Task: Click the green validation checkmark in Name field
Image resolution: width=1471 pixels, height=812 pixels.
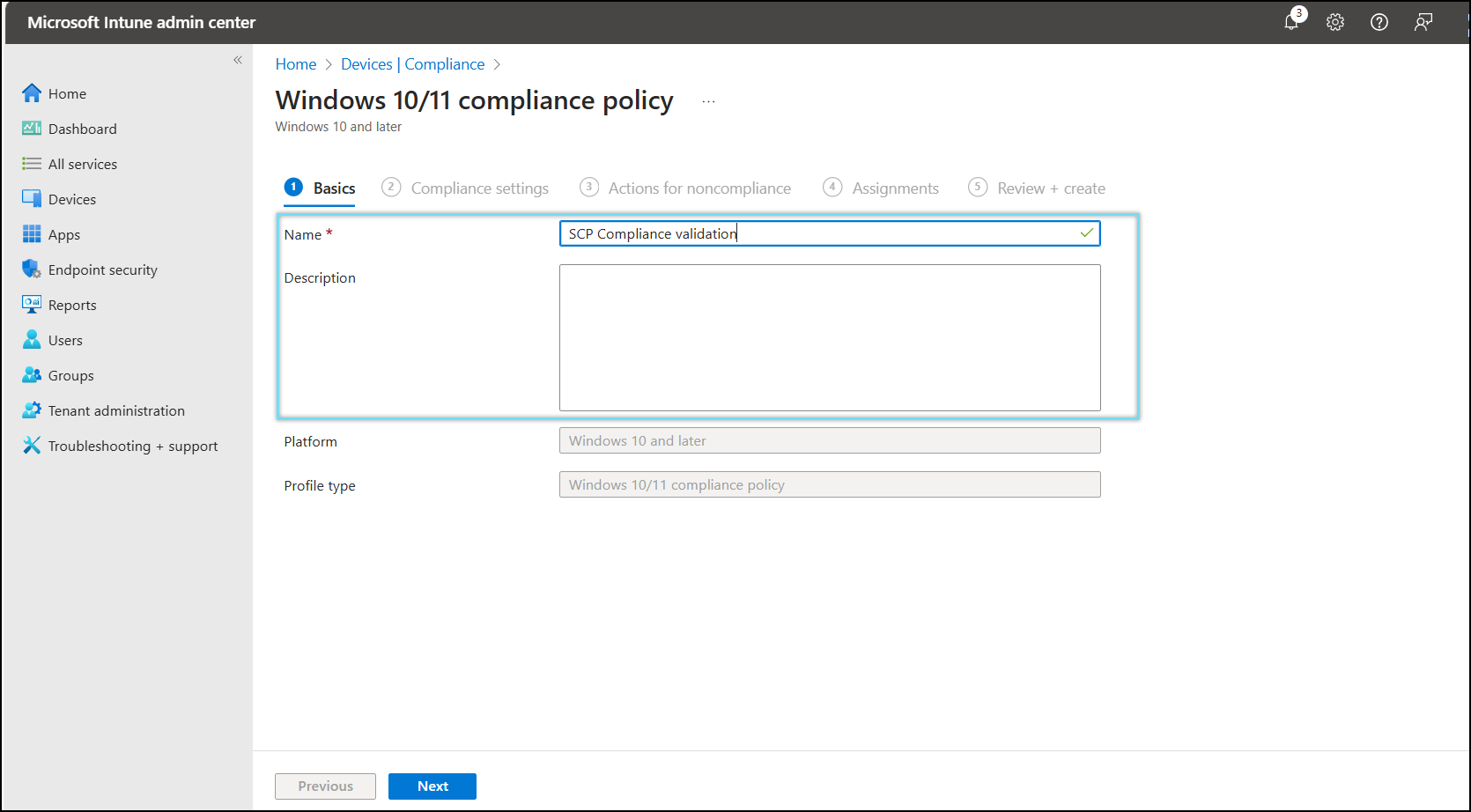Action: click(x=1087, y=233)
